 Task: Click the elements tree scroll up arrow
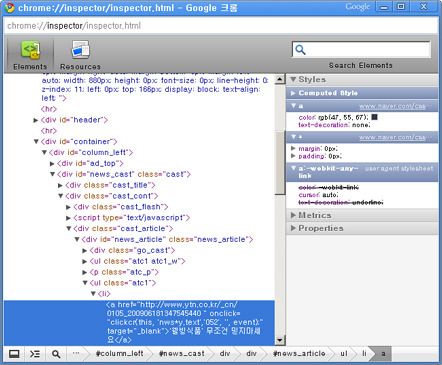tap(280, 79)
